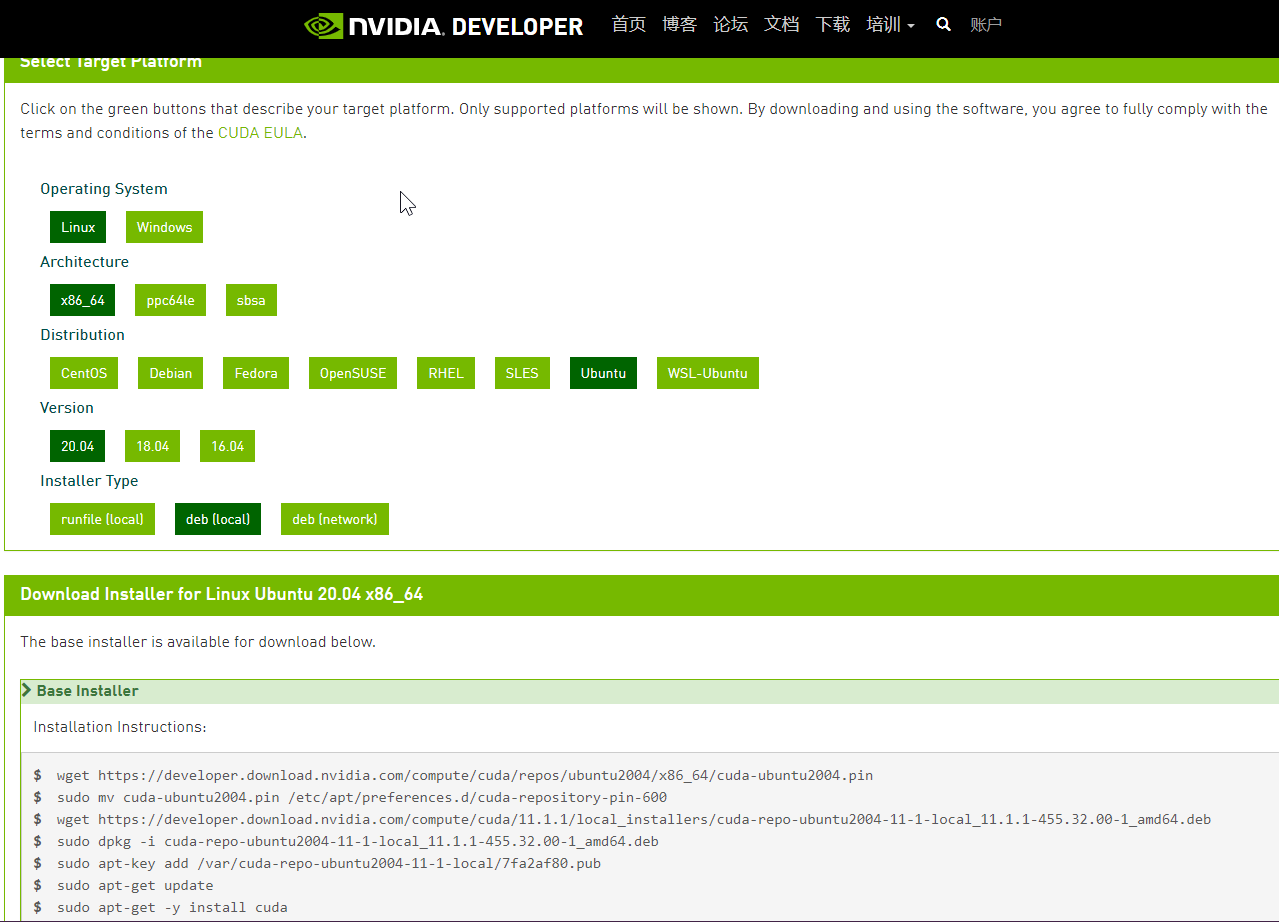Click the Base Installer chevron arrow
This screenshot has width=1279, height=922.
[x=27, y=690]
